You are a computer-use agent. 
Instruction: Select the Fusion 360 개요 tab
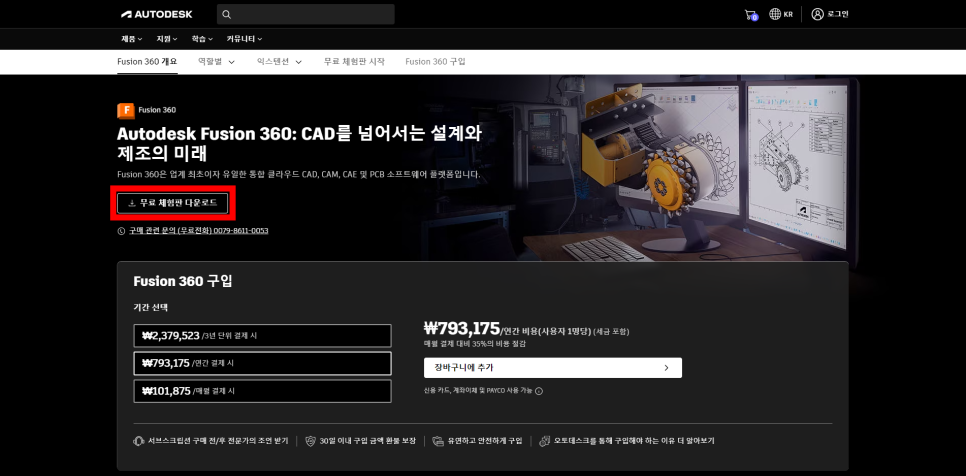point(147,62)
